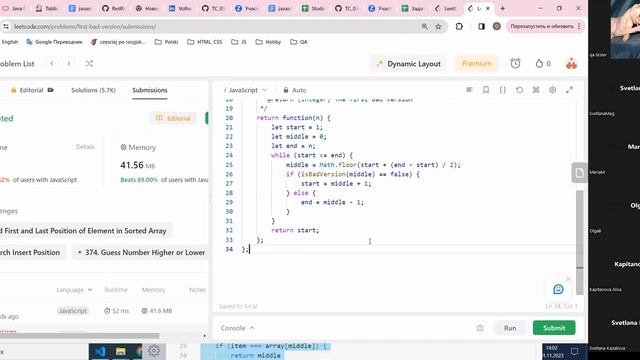The image size is (640, 360).
Task: Submit the solution
Action: click(554, 328)
